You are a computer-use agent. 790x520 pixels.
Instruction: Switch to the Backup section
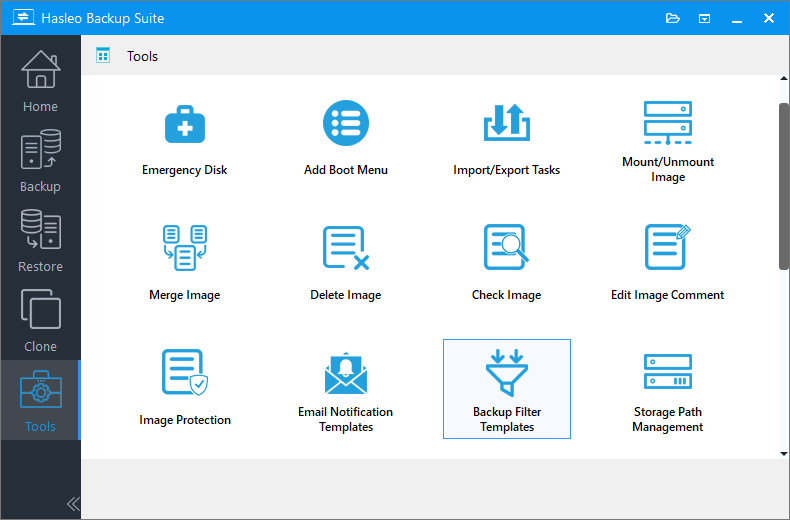click(x=40, y=160)
